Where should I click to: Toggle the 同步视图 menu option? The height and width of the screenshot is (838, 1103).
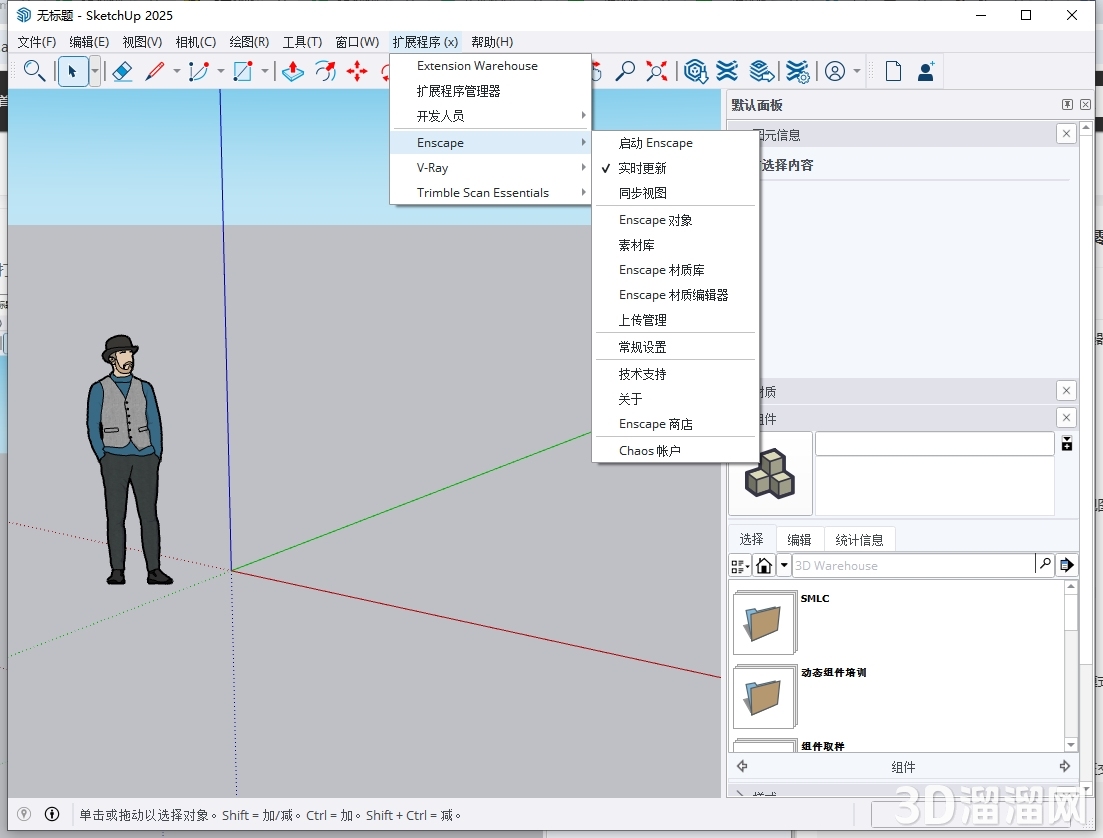coord(675,193)
